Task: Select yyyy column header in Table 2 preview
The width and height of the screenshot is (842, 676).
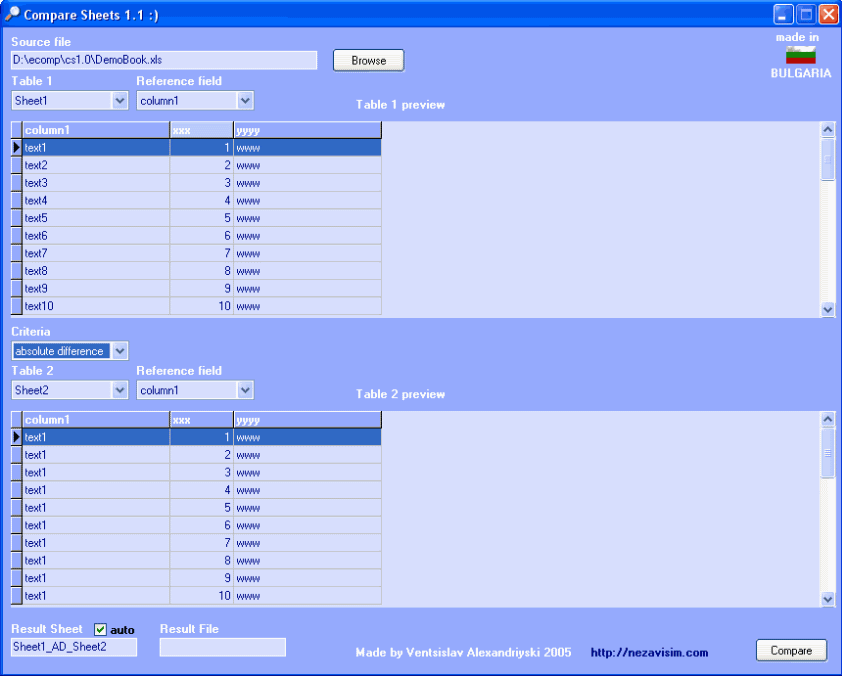Action: tap(308, 420)
